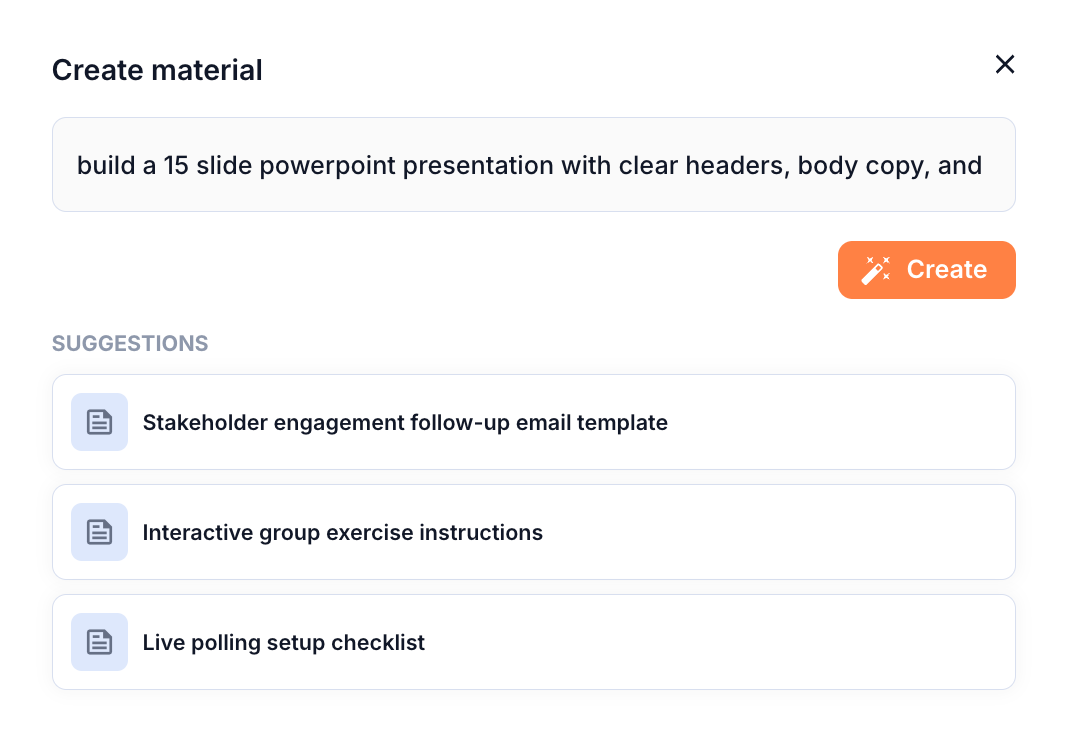
Task: Click the document icon beside Stakeholder engagement suggestion
Action: tap(99, 422)
